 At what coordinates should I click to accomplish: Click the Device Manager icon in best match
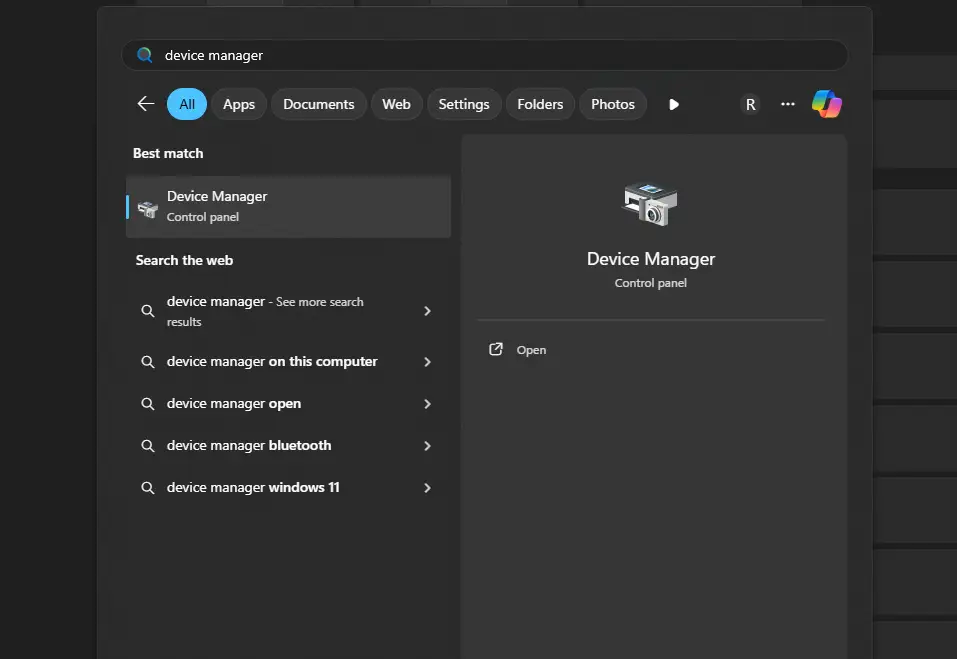pos(147,205)
